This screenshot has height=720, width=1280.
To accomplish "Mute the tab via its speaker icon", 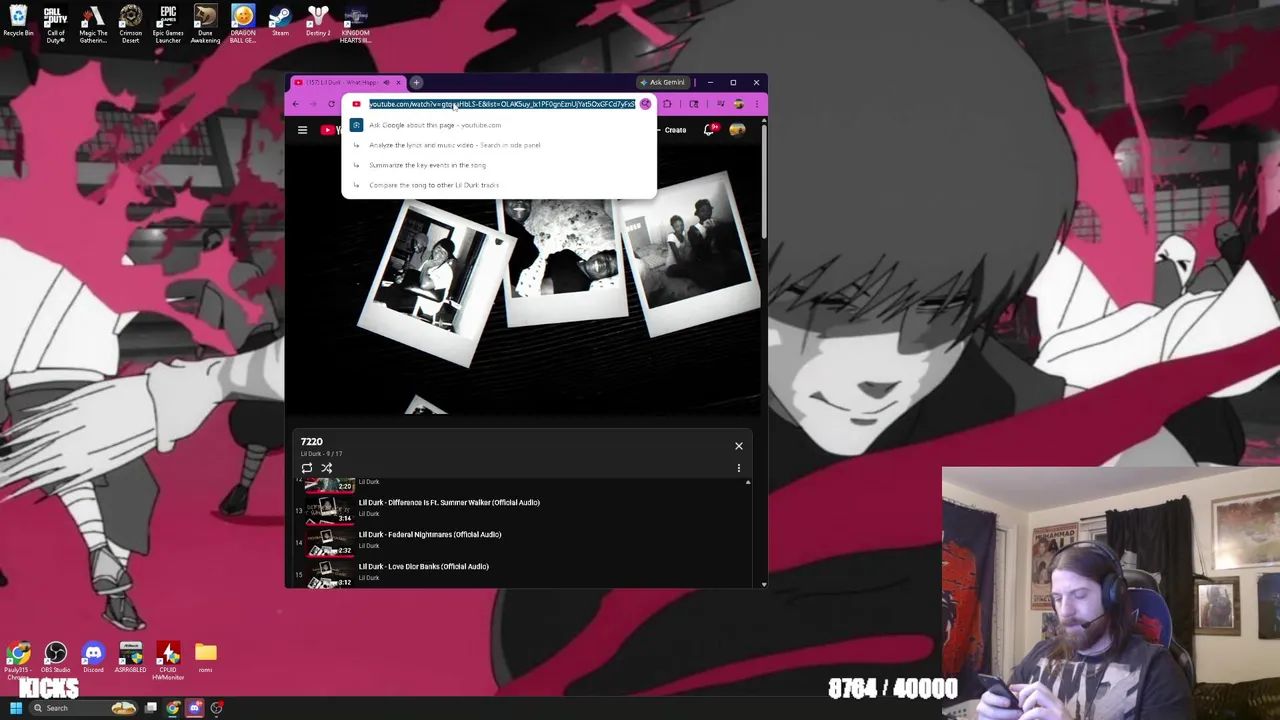I will 386,83.
